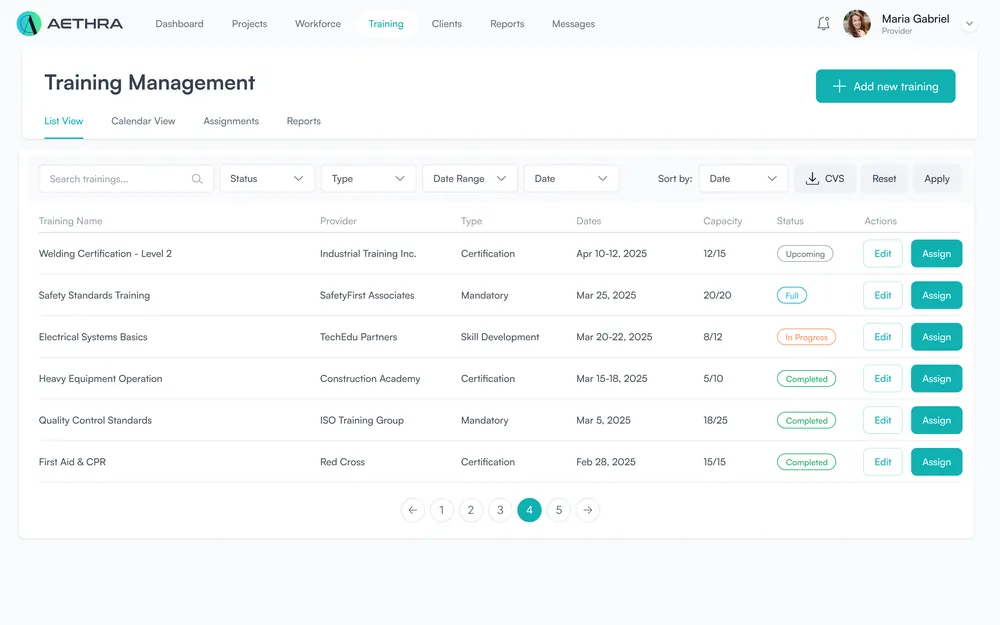Click the CVS export button
The height and width of the screenshot is (625, 1000).
(x=825, y=179)
